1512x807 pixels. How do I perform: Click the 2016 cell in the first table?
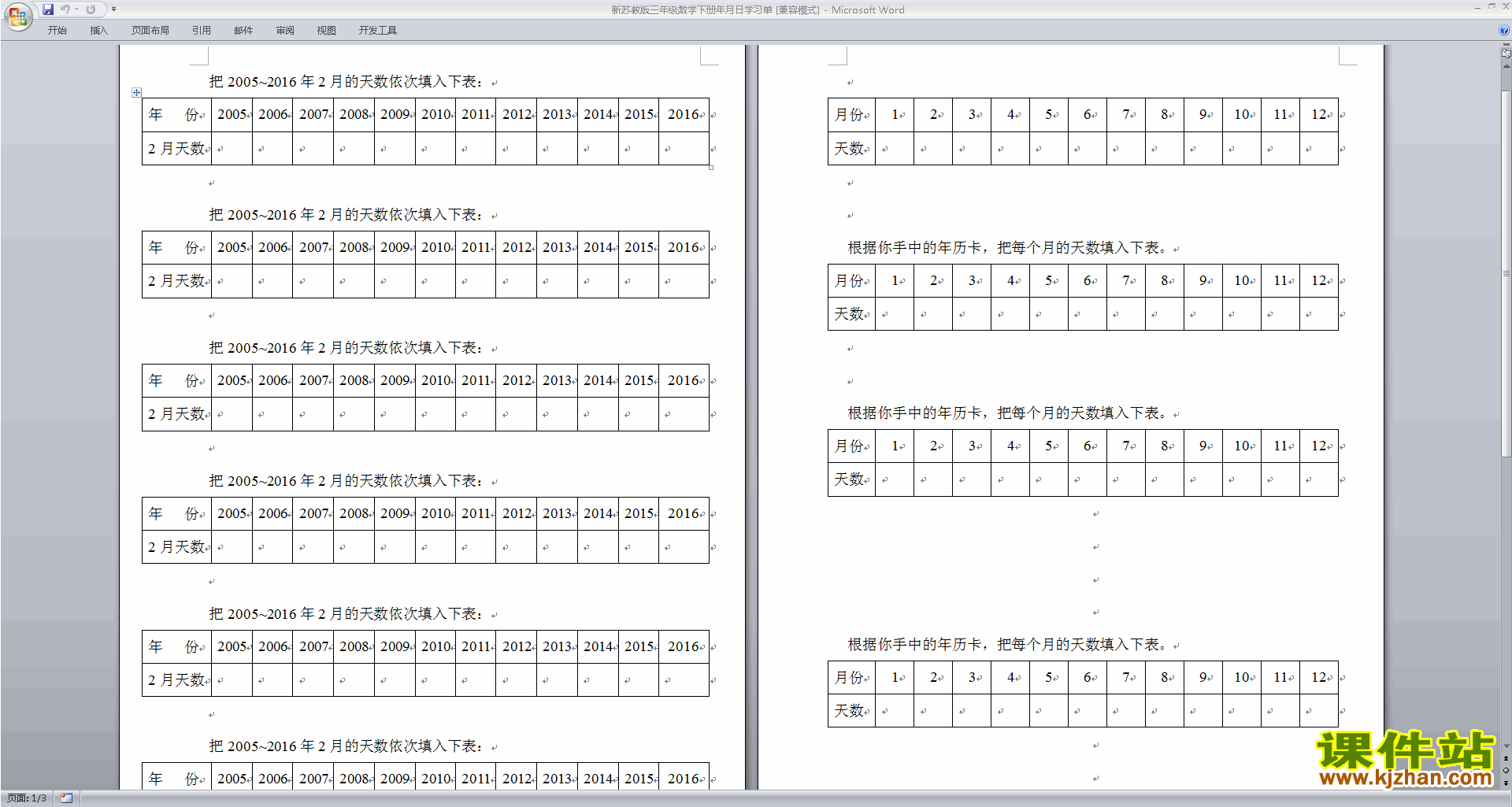click(x=684, y=115)
